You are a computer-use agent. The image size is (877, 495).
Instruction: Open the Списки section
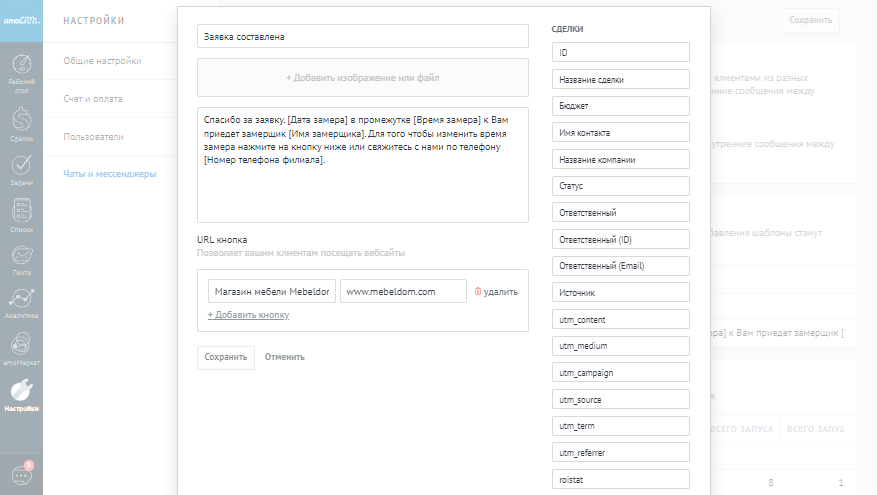21,216
